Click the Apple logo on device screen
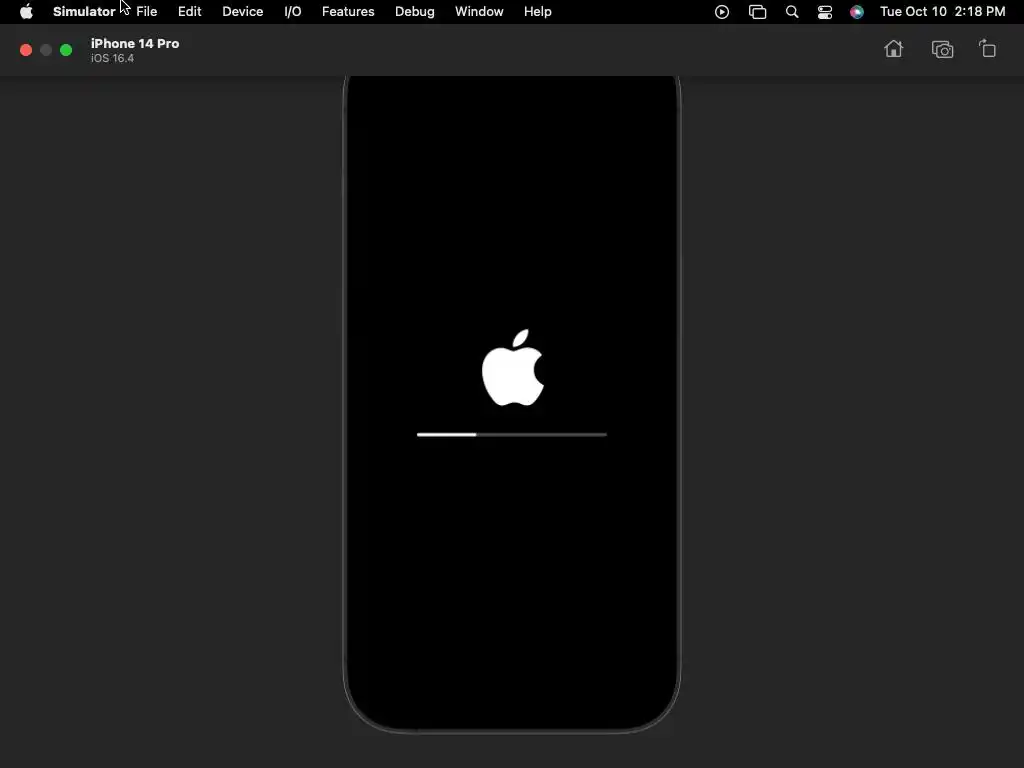 tap(513, 367)
